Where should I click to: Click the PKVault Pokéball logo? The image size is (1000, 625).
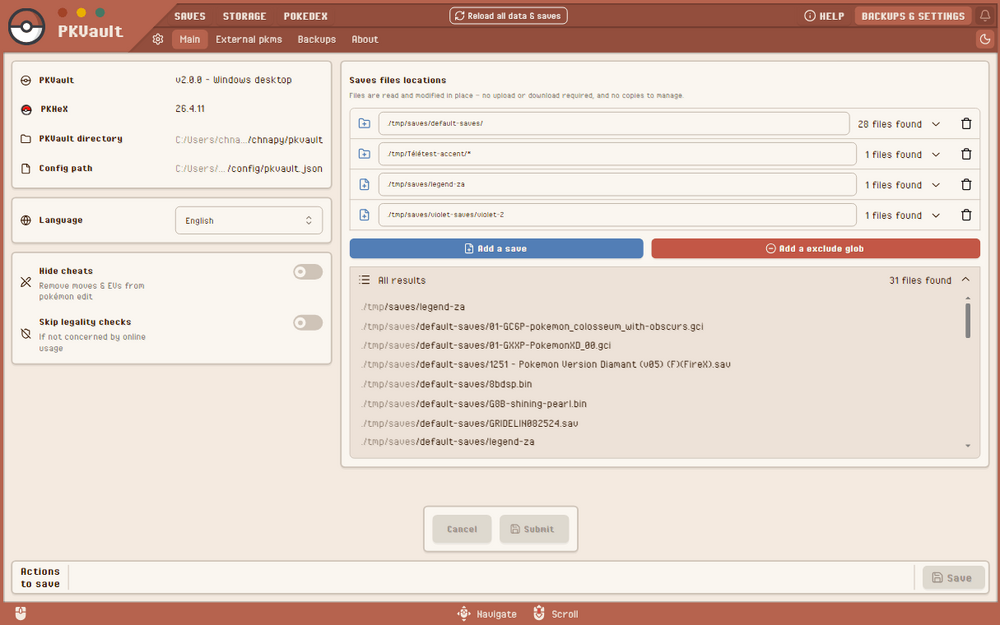pyautogui.click(x=27, y=27)
